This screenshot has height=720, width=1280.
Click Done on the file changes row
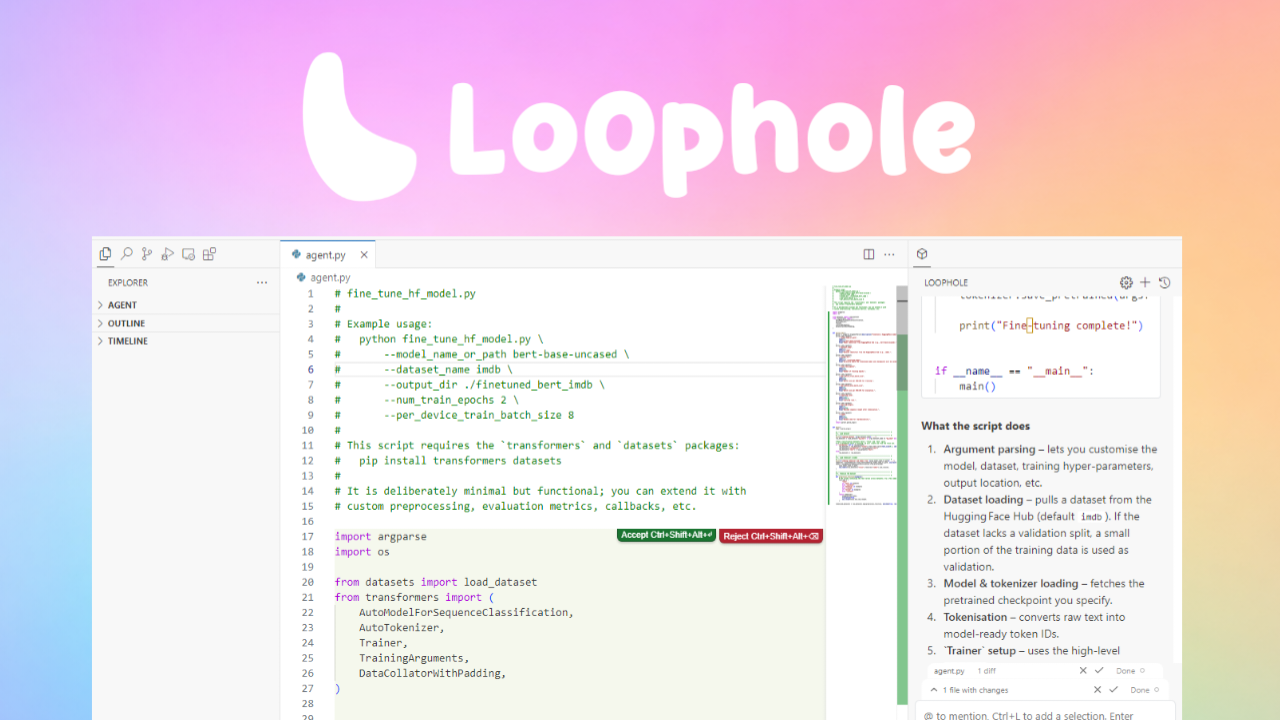[x=1140, y=690]
